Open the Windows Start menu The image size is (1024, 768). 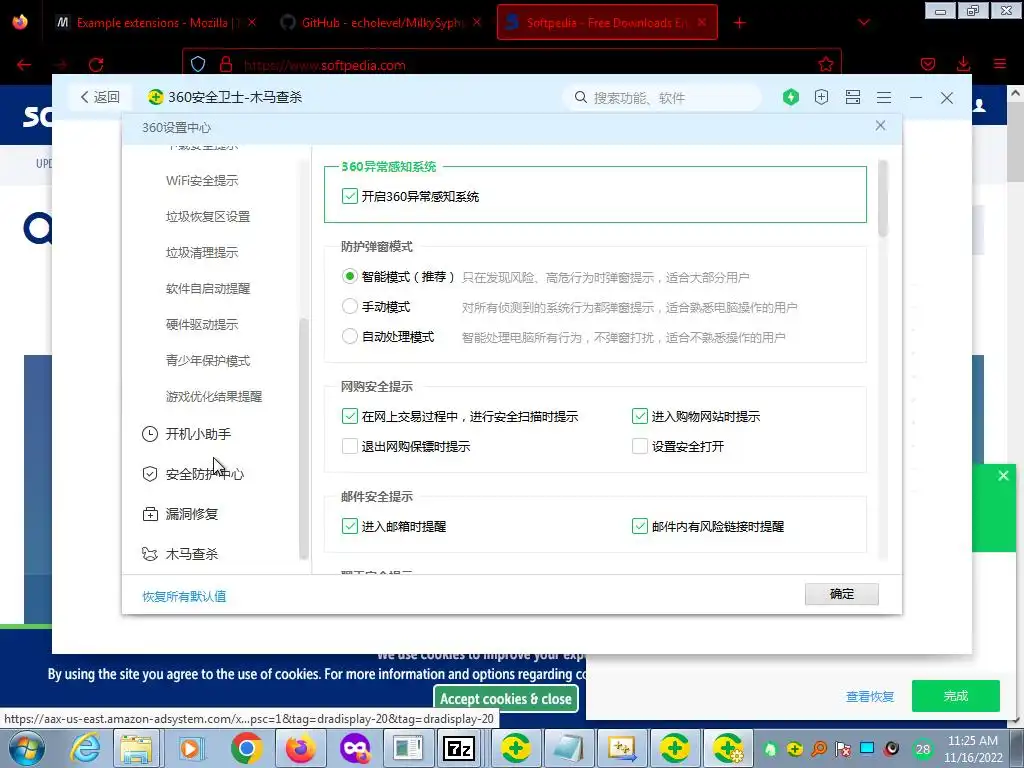tap(25, 748)
